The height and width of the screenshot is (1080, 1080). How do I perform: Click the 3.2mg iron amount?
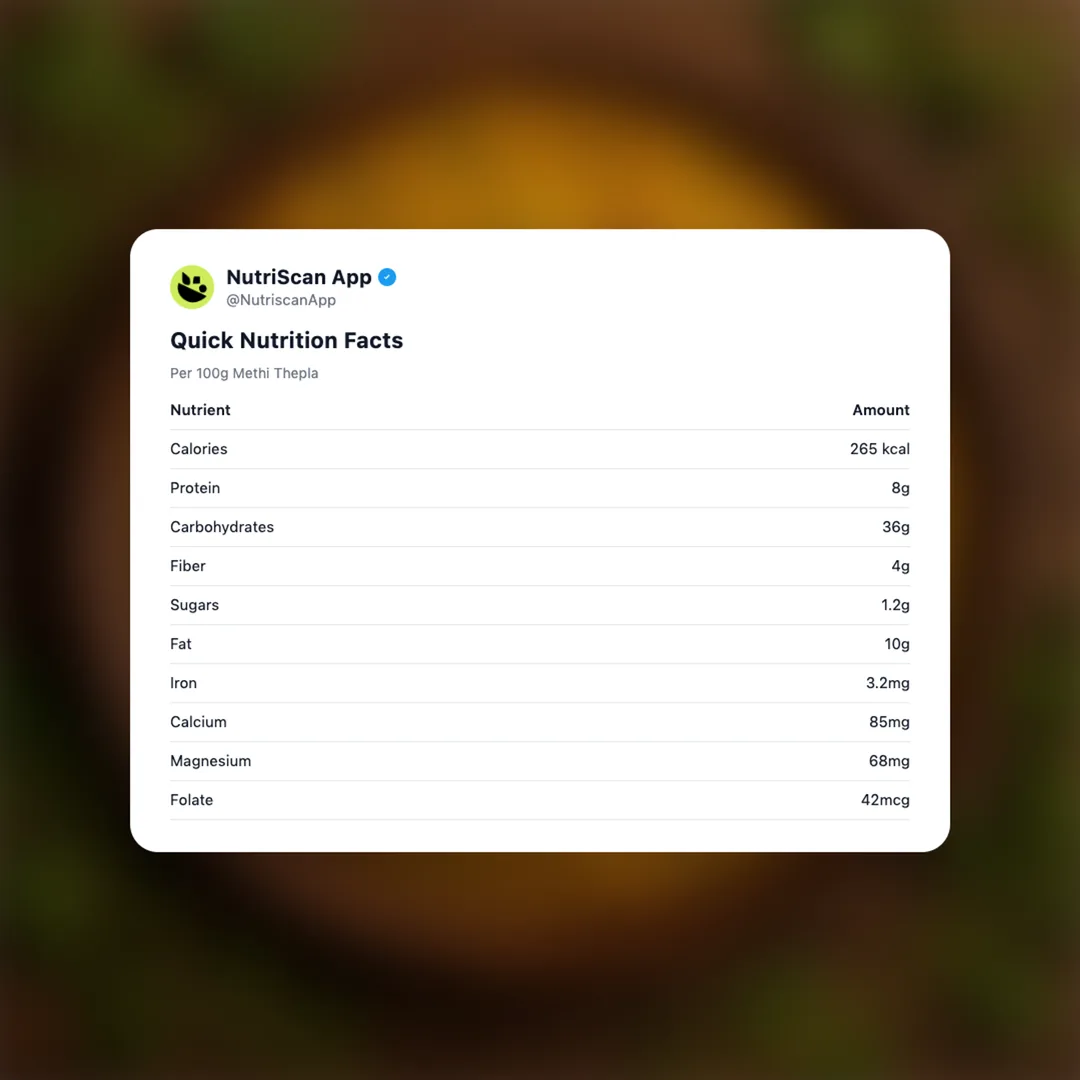pyautogui.click(x=887, y=683)
